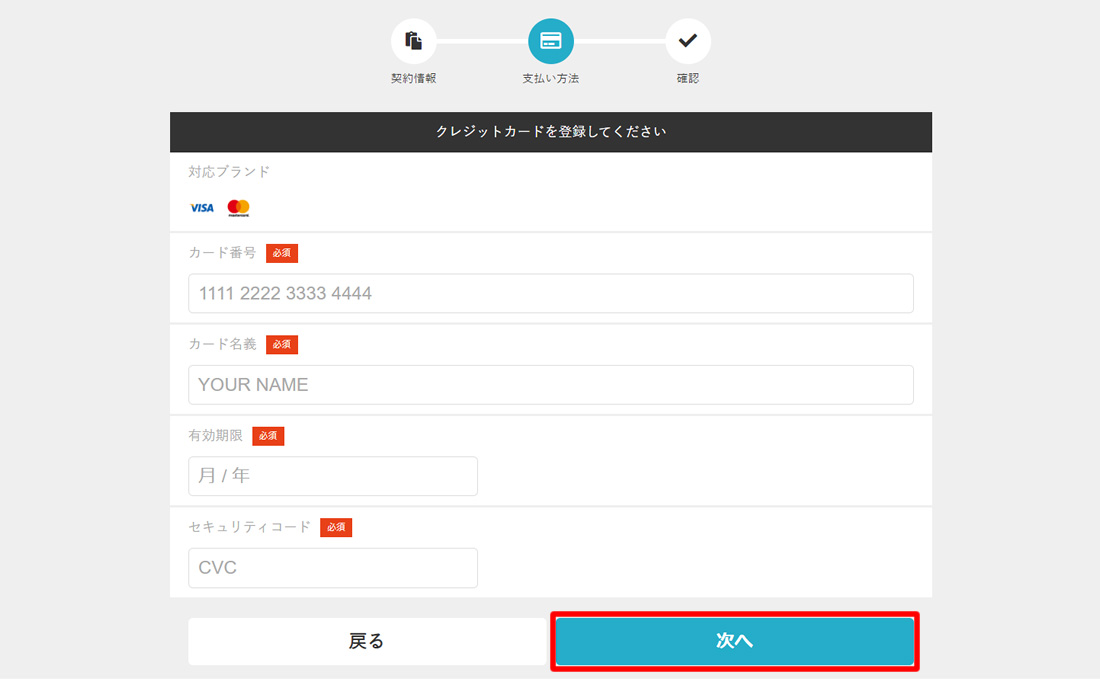Screen dimensions: 1100x679
Task: Click the 必須 badge beside セキュリティコード
Action: coord(336,527)
